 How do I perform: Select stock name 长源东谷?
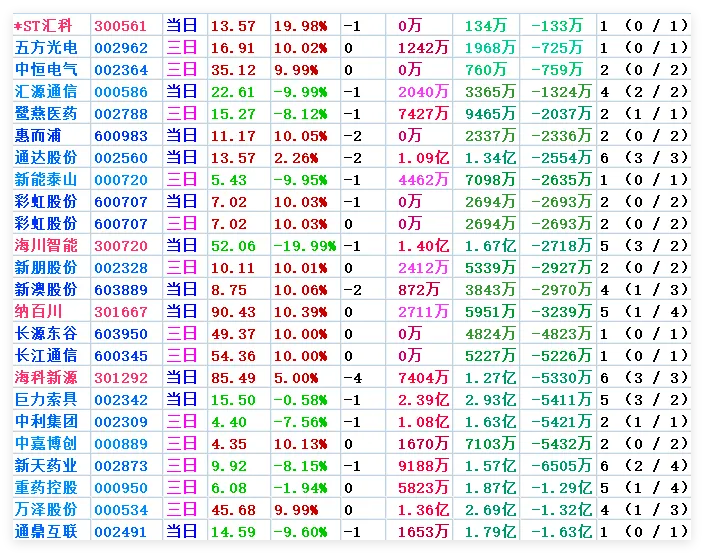46,334
